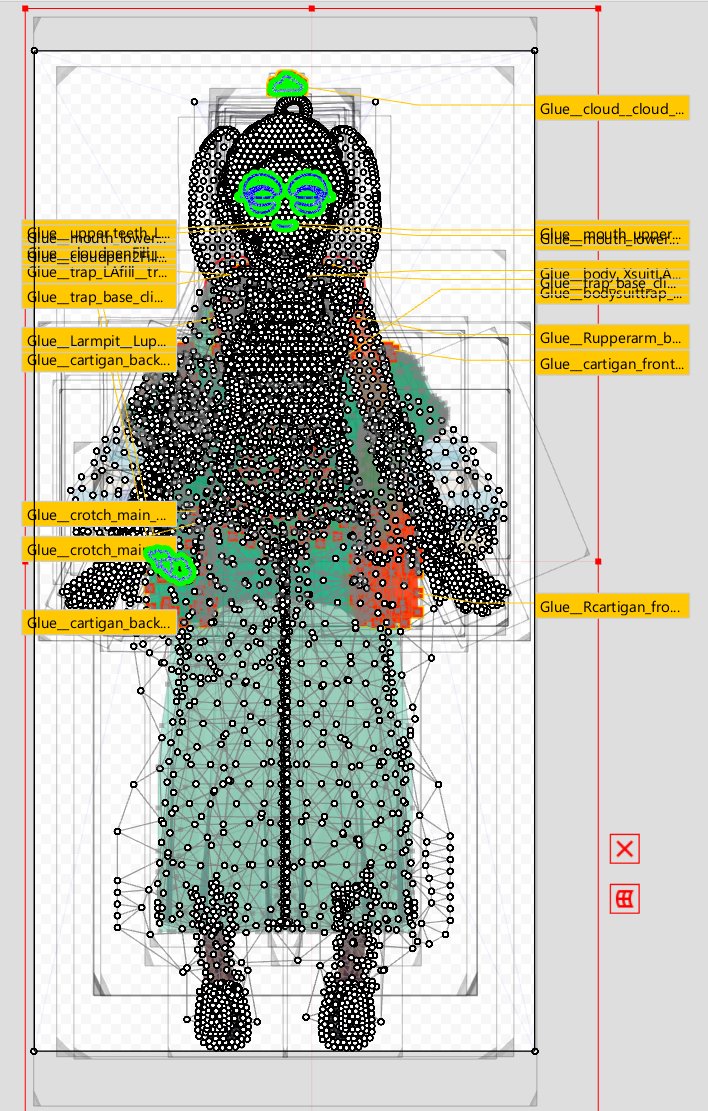Screen dimensions: 708x1111
Task: Click the red top-right bounding box handle
Action: coord(598,9)
